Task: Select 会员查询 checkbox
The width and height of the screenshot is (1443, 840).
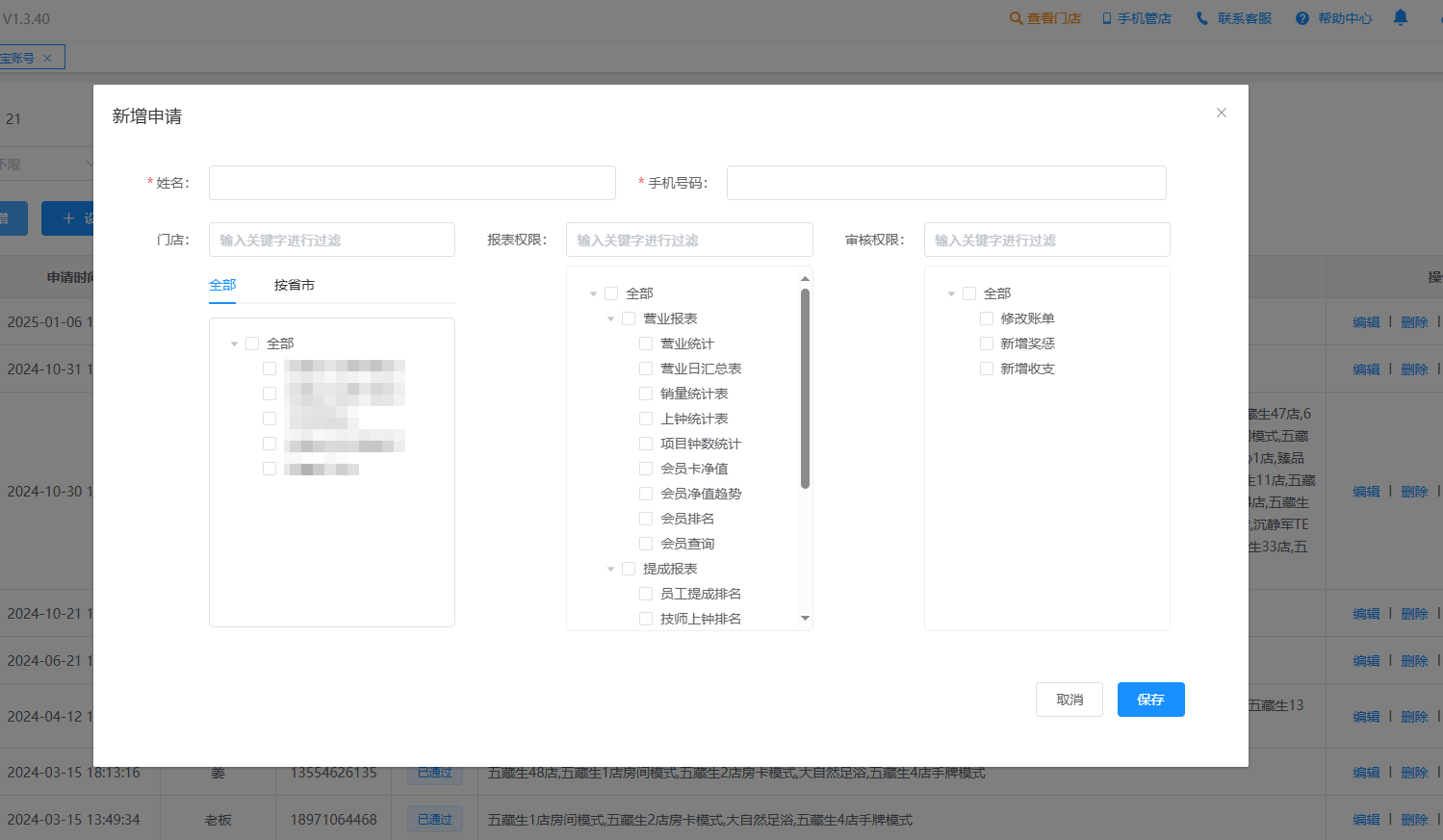Action: (x=646, y=544)
